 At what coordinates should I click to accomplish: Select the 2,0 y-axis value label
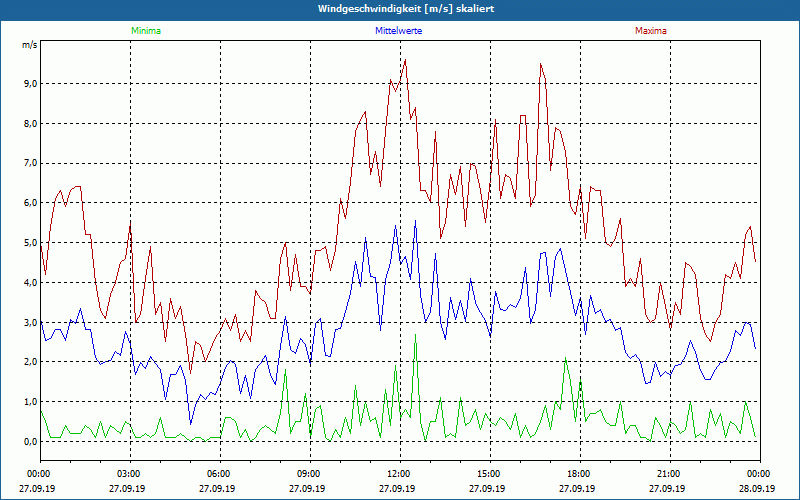29,362
